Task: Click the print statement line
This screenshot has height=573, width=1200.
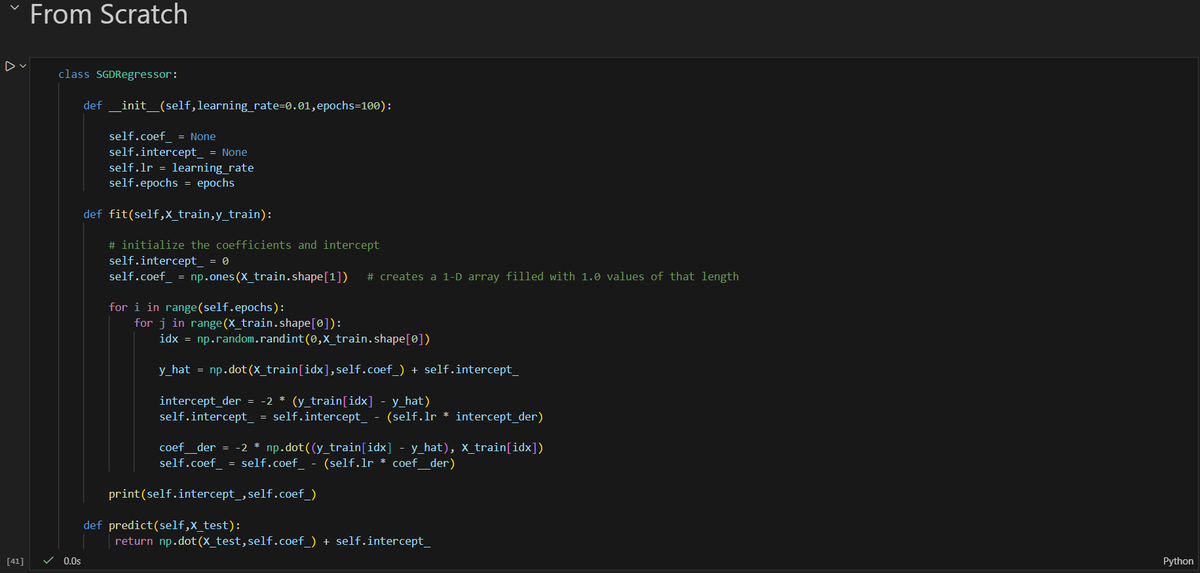Action: (x=213, y=495)
